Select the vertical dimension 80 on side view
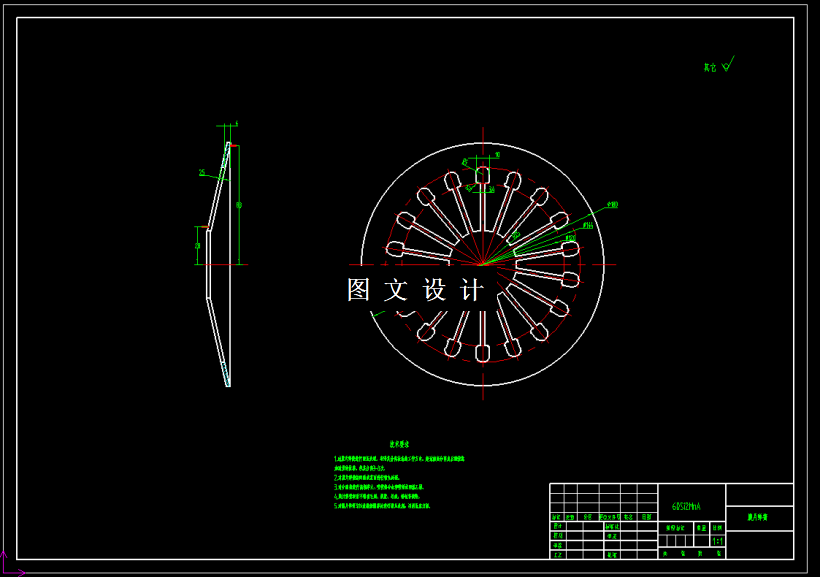The width and height of the screenshot is (820, 577). click(x=239, y=206)
